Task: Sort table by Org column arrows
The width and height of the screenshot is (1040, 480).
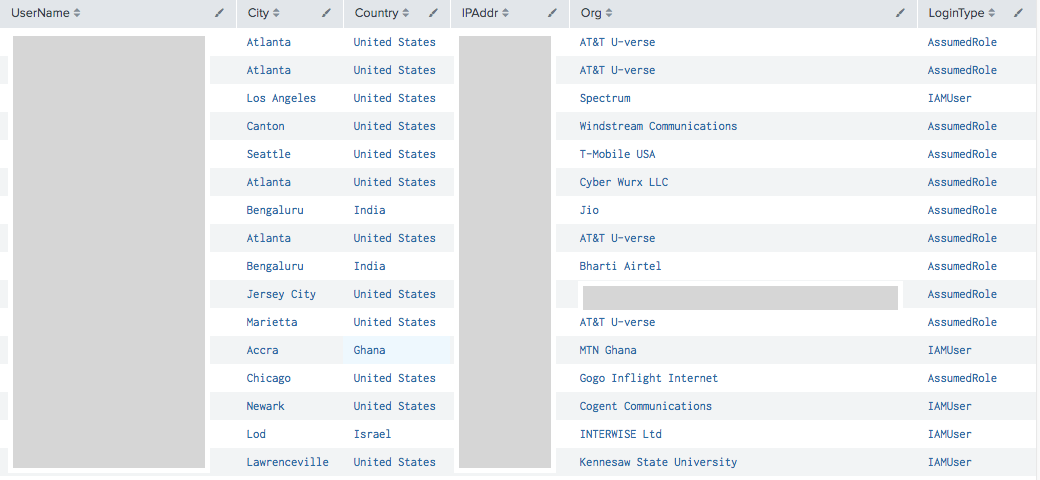Action: tap(609, 13)
